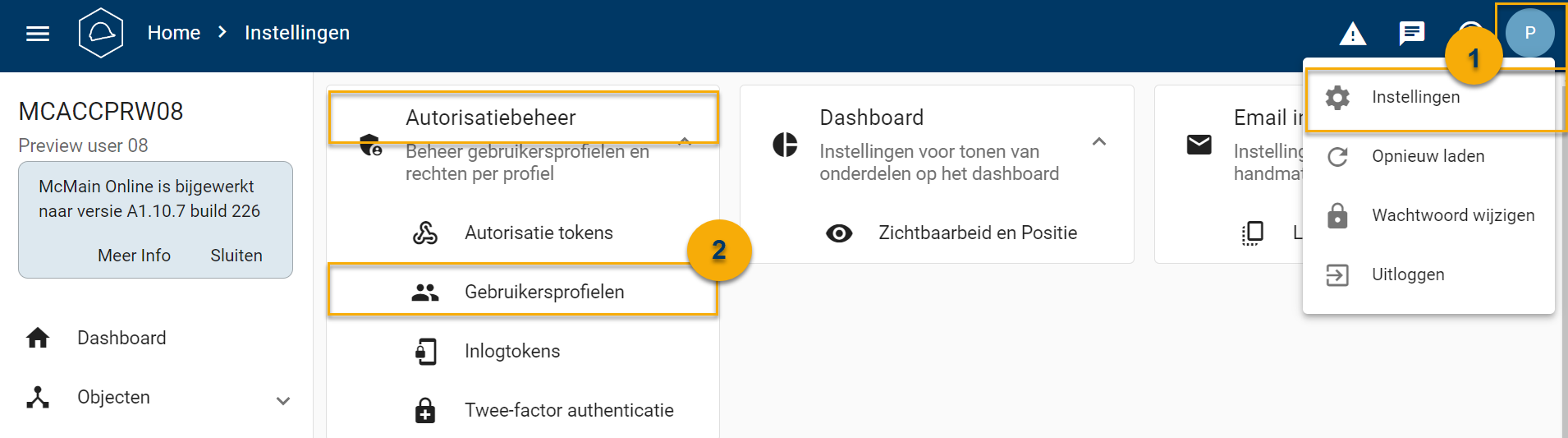Click the Twee-factor authenticatie lock icon
The image size is (1568, 438).
pos(424,410)
